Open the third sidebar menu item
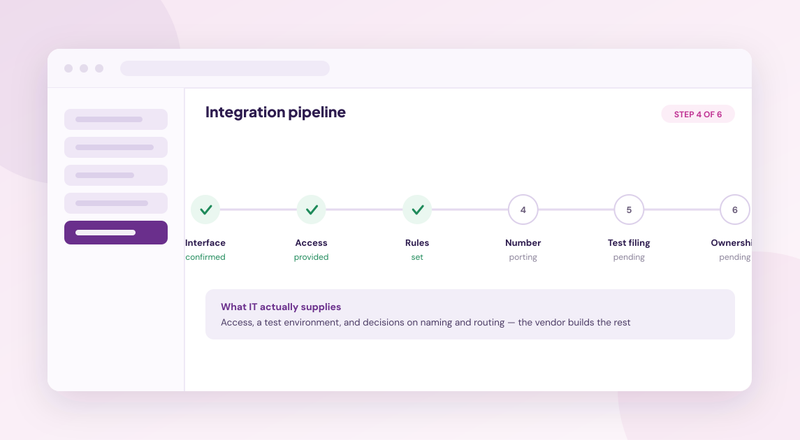The width and height of the screenshot is (800, 440). [116, 175]
